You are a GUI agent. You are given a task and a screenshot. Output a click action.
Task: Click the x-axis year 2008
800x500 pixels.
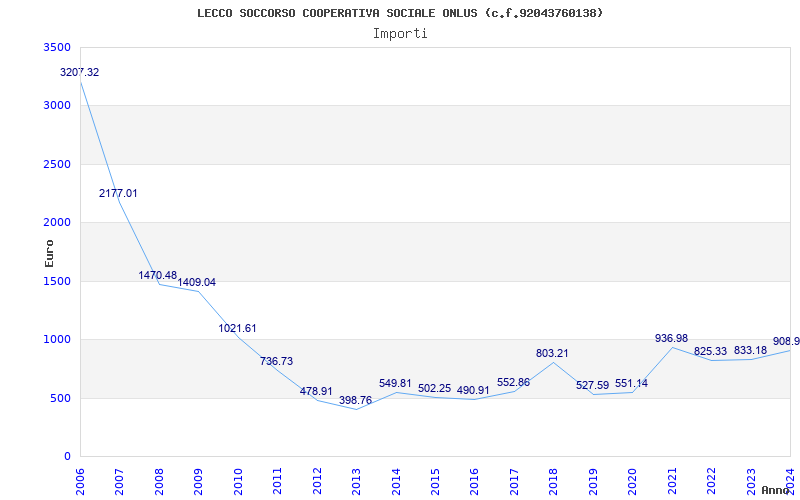[159, 481]
